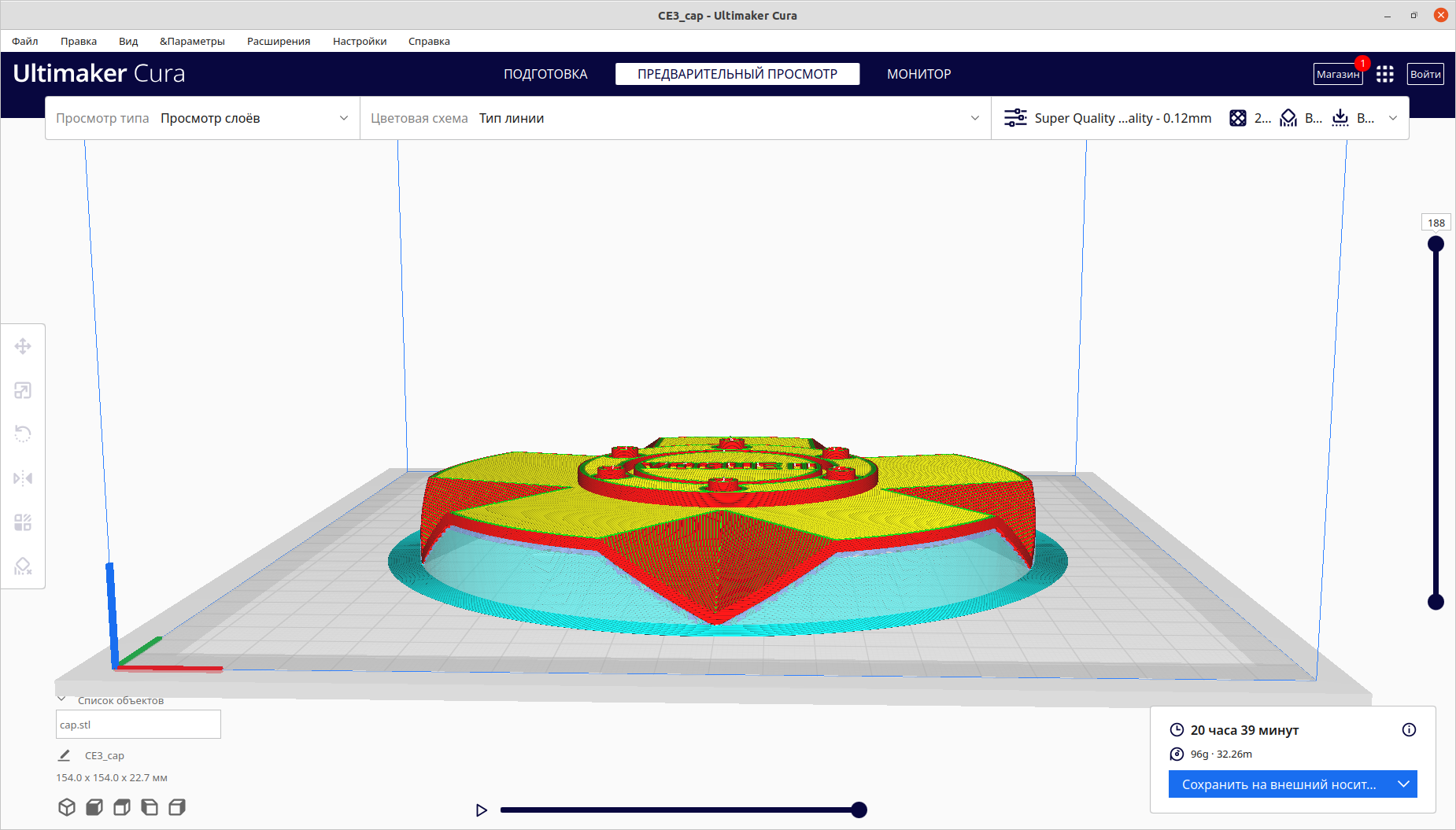Screen dimensions: 1456x830
Task: Switch to the ПОДГОТОВКА tab
Action: [x=545, y=74]
